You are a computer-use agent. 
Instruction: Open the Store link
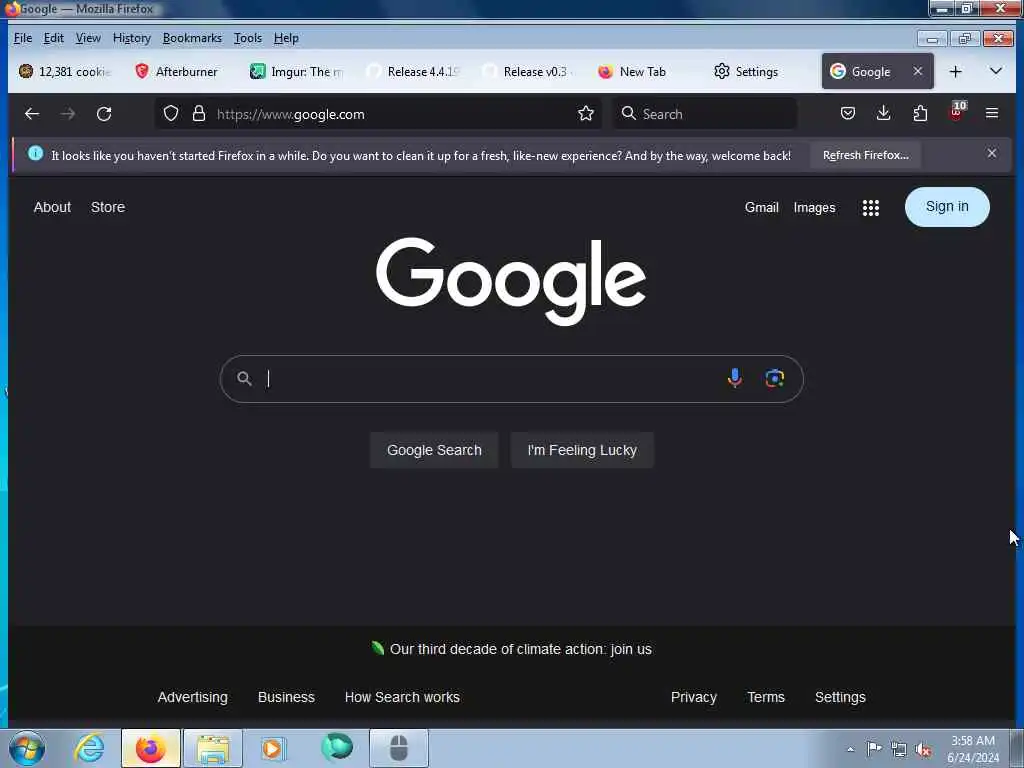108,207
